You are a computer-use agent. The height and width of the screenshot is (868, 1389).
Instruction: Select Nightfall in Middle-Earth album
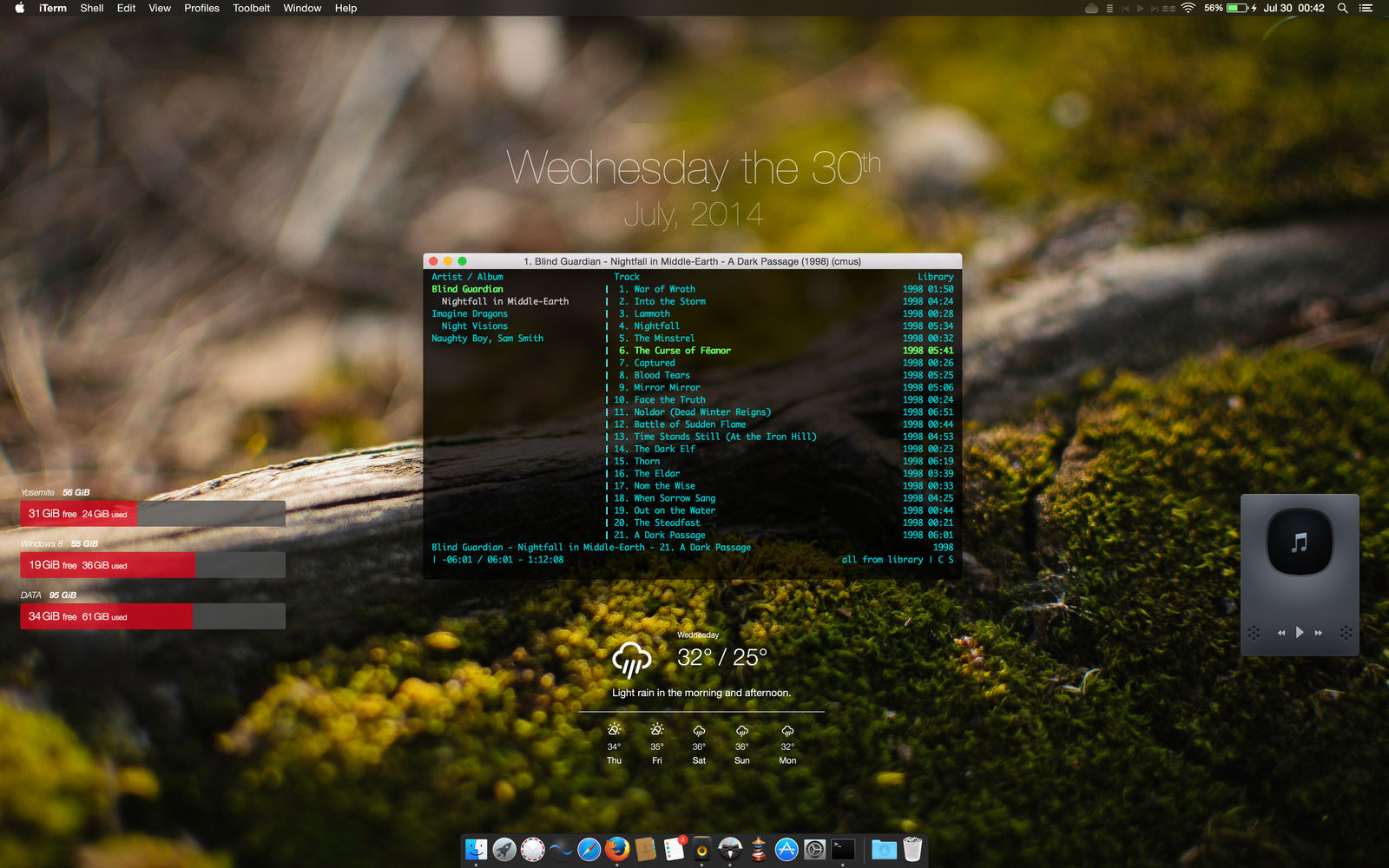click(x=505, y=301)
